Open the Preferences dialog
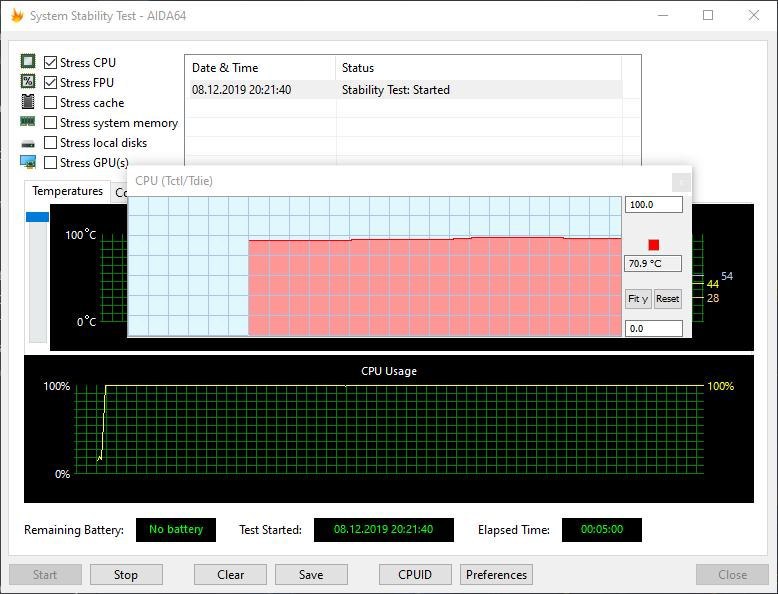This screenshot has width=778, height=594. tap(496, 575)
